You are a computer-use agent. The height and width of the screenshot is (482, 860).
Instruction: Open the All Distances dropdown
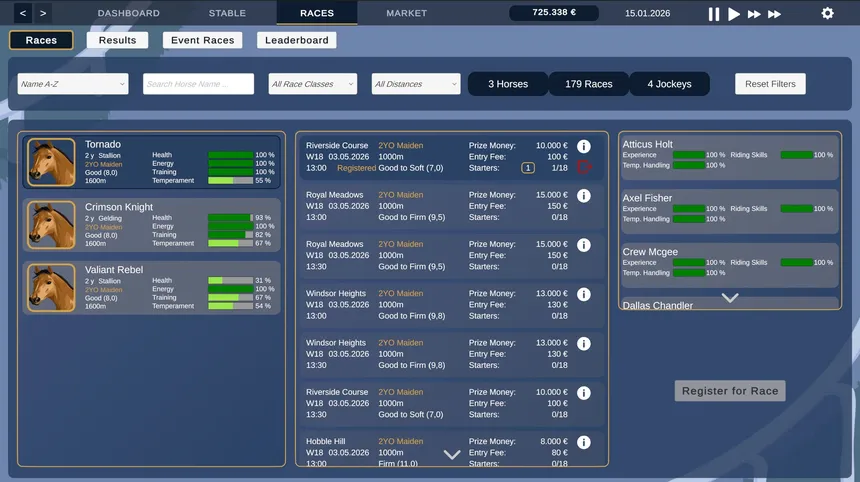tap(416, 84)
